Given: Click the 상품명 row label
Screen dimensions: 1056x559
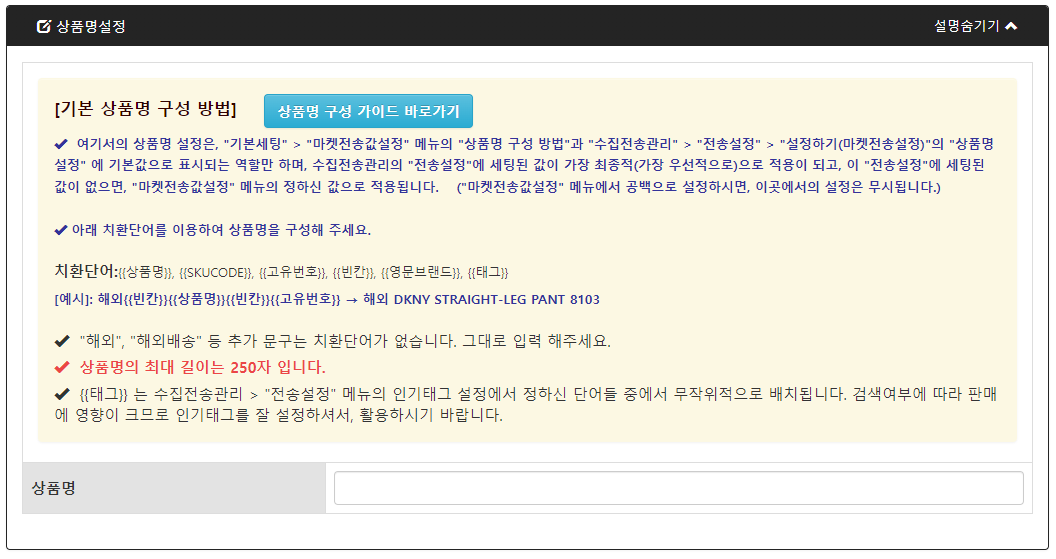Looking at the screenshot, I should (54, 488).
